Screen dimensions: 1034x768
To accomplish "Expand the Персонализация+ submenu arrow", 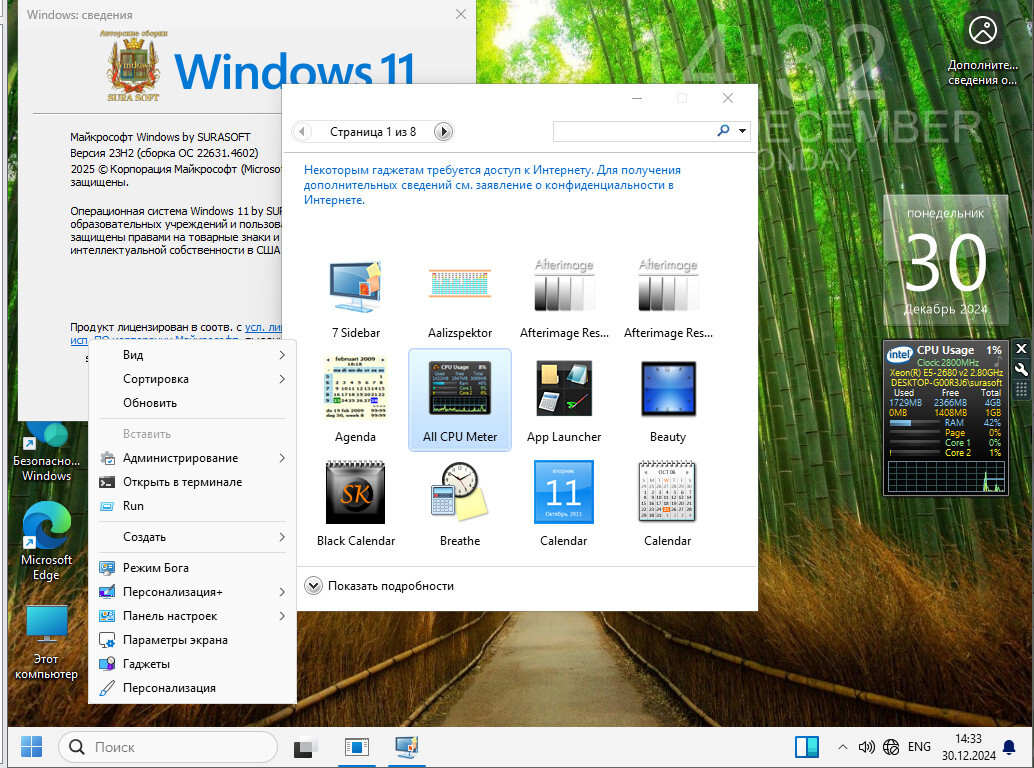I will [x=282, y=592].
